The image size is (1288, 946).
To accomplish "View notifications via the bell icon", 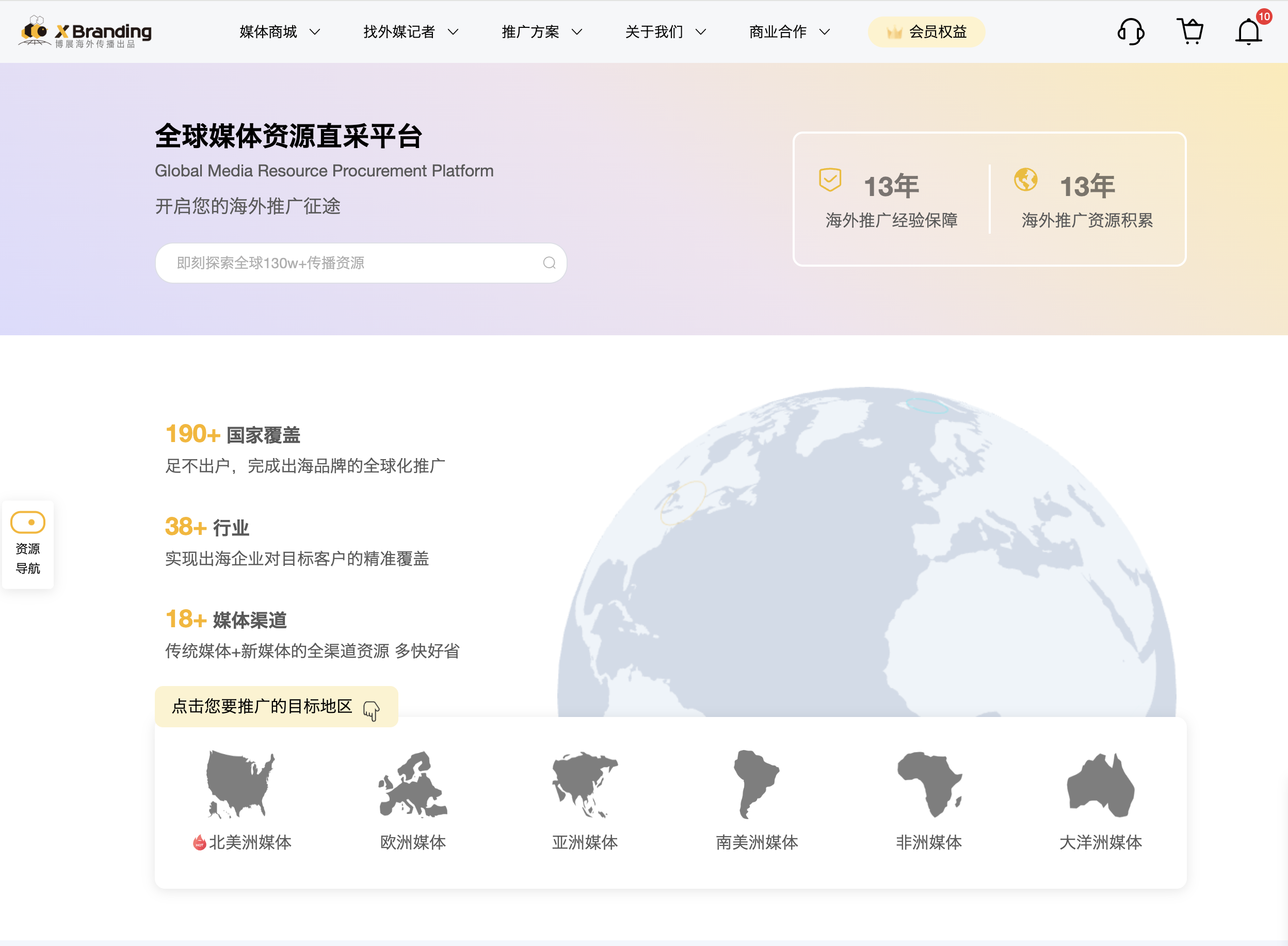I will click(x=1248, y=31).
